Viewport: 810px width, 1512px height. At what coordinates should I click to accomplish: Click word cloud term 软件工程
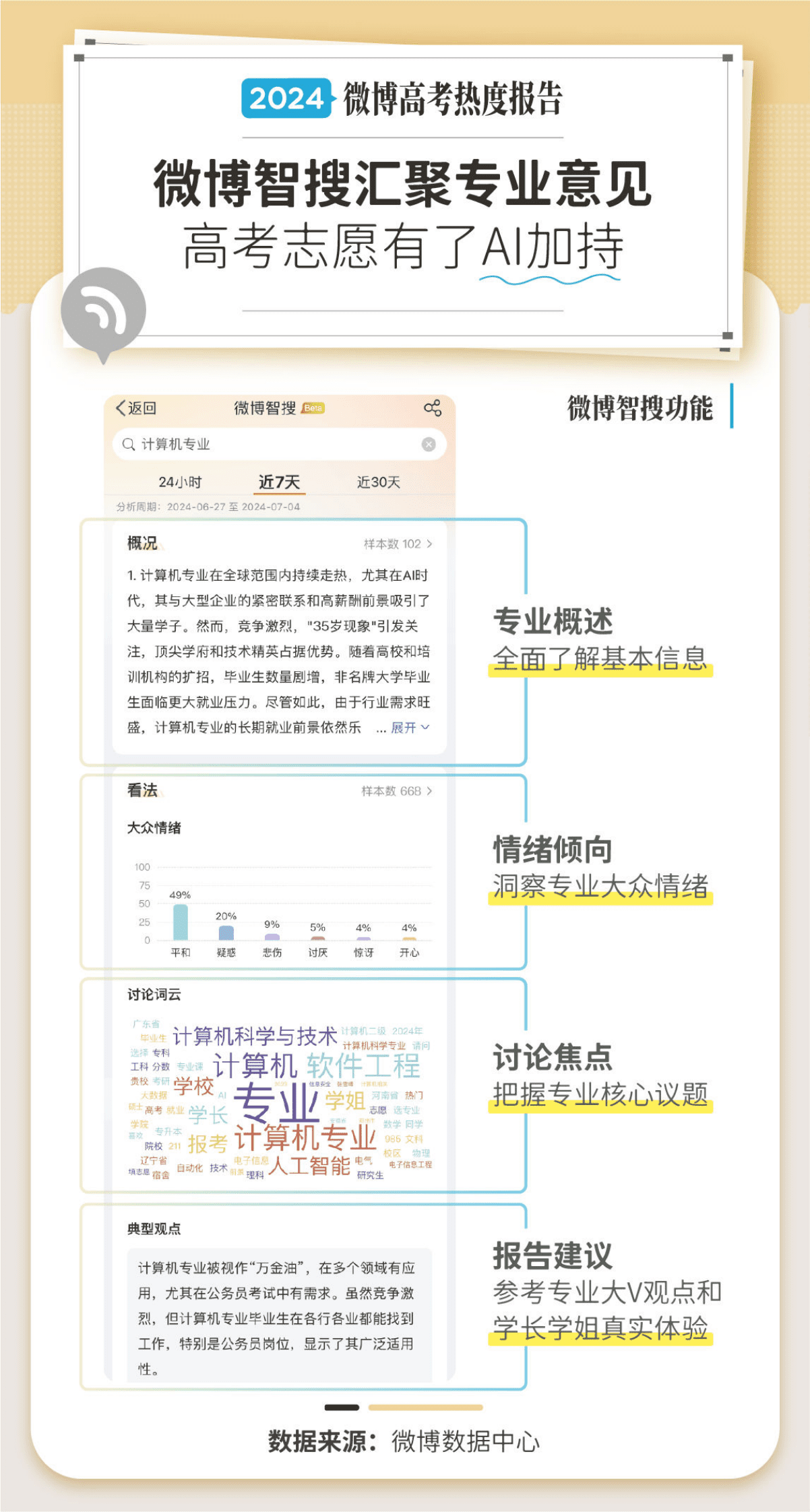[x=363, y=1065]
